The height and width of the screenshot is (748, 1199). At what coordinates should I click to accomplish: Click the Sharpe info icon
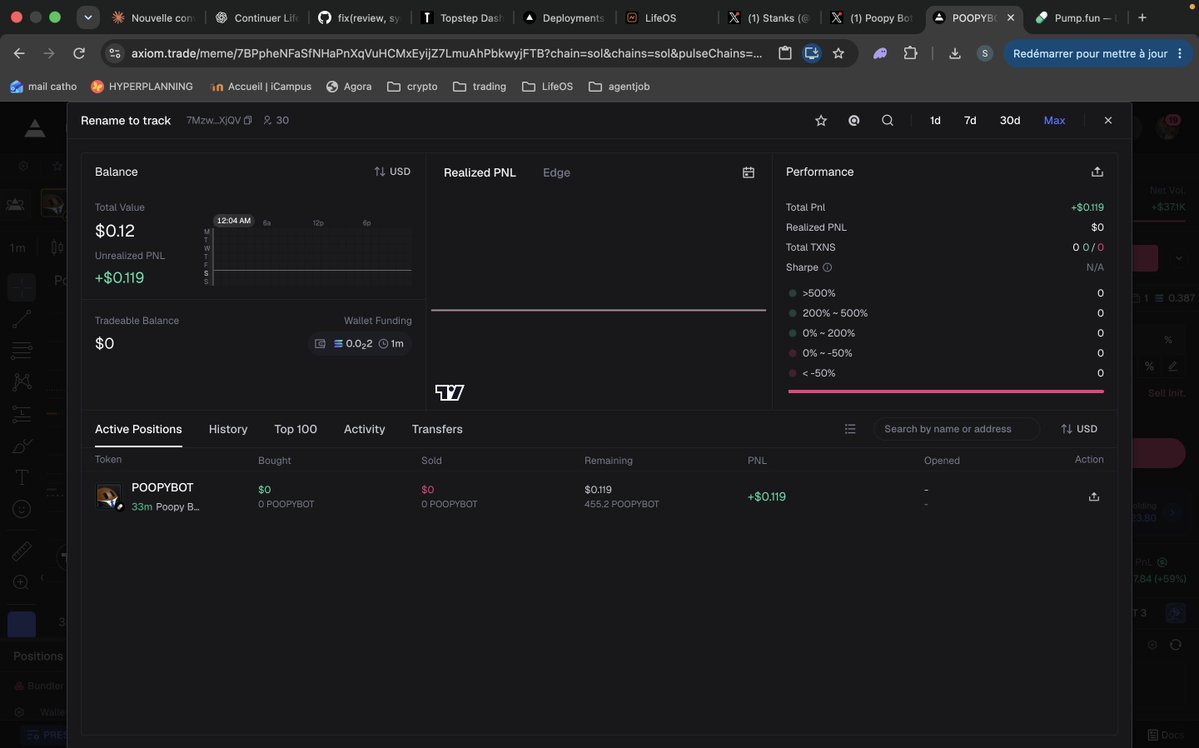coord(827,268)
